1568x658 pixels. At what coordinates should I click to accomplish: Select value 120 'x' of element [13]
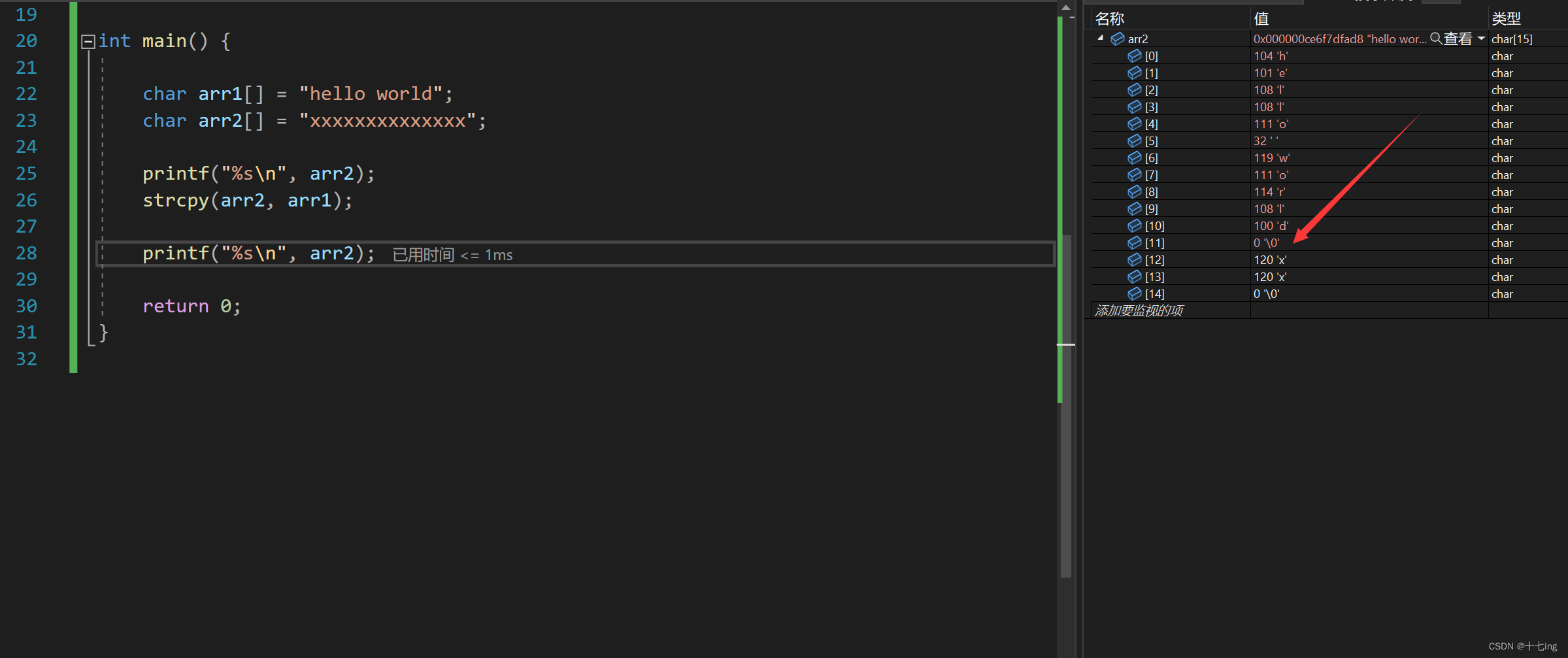coord(1270,277)
